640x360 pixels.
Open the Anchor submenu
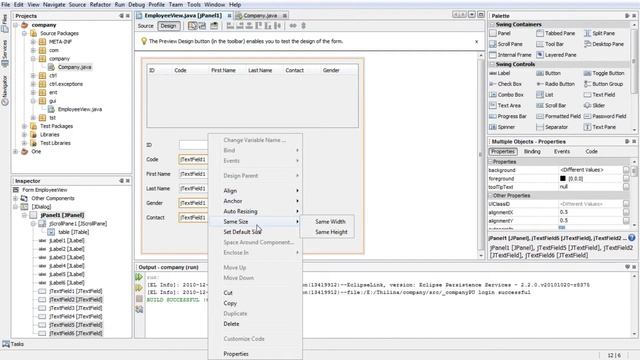coord(233,201)
